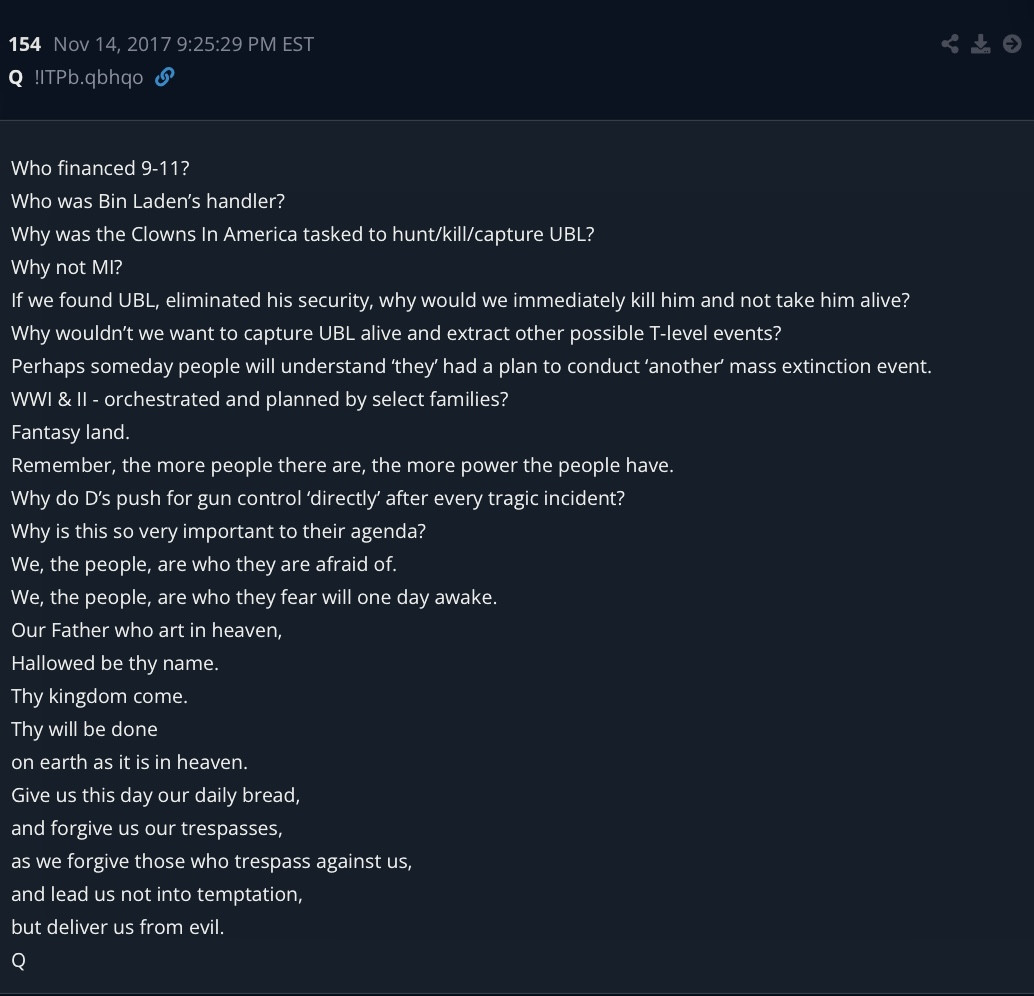Click the line "Our Father who art in heaven,"

click(x=147, y=630)
